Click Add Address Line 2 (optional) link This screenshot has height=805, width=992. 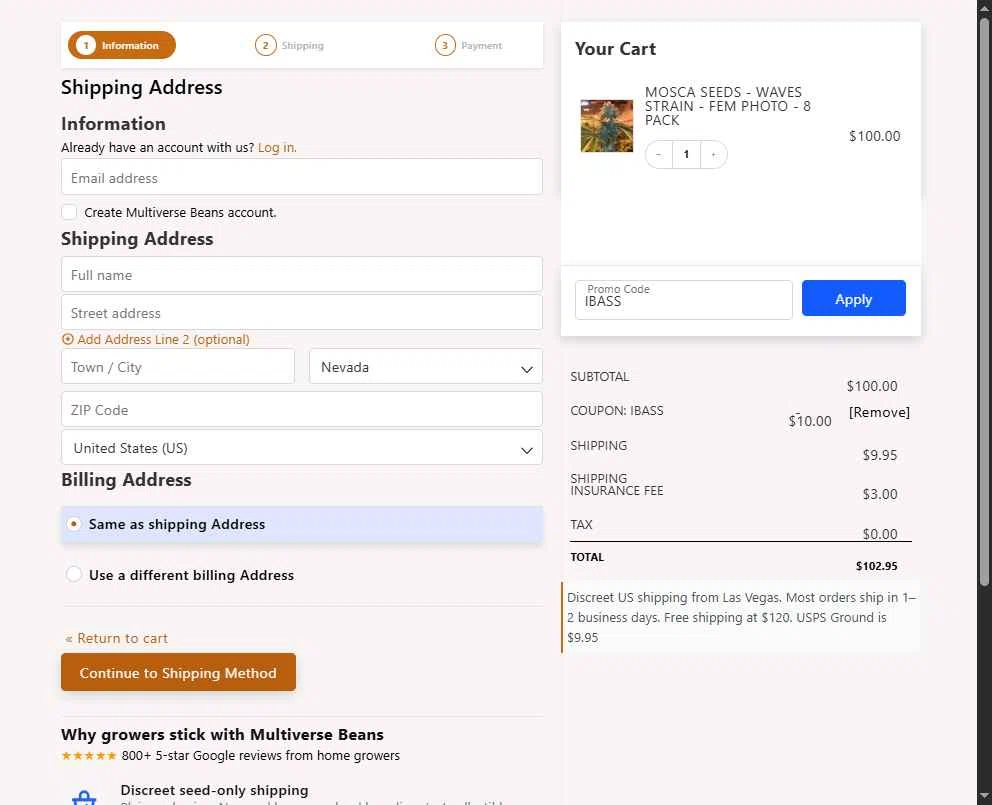(163, 339)
